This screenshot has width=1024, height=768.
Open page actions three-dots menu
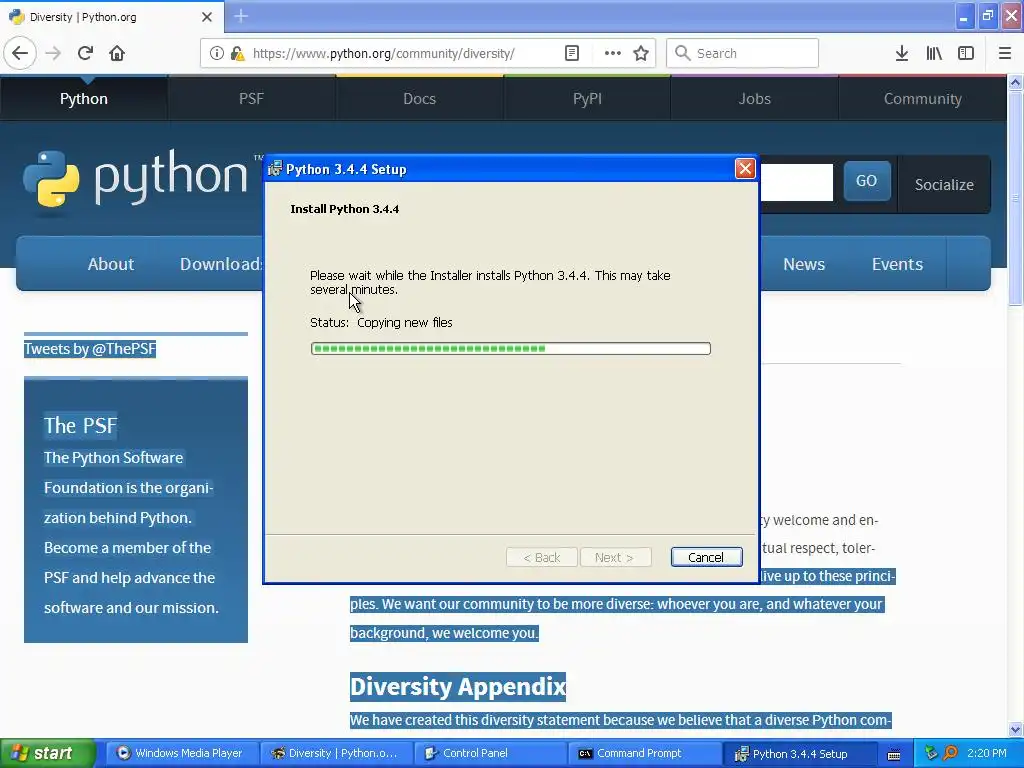pyautogui.click(x=613, y=54)
